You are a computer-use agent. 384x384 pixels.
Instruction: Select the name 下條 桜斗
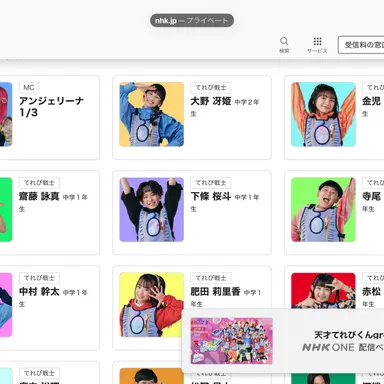click(x=211, y=196)
